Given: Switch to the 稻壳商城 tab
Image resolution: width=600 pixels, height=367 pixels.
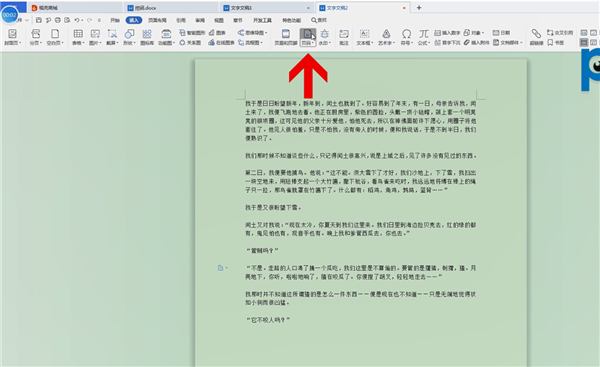Looking at the screenshot, I should 75,8.
